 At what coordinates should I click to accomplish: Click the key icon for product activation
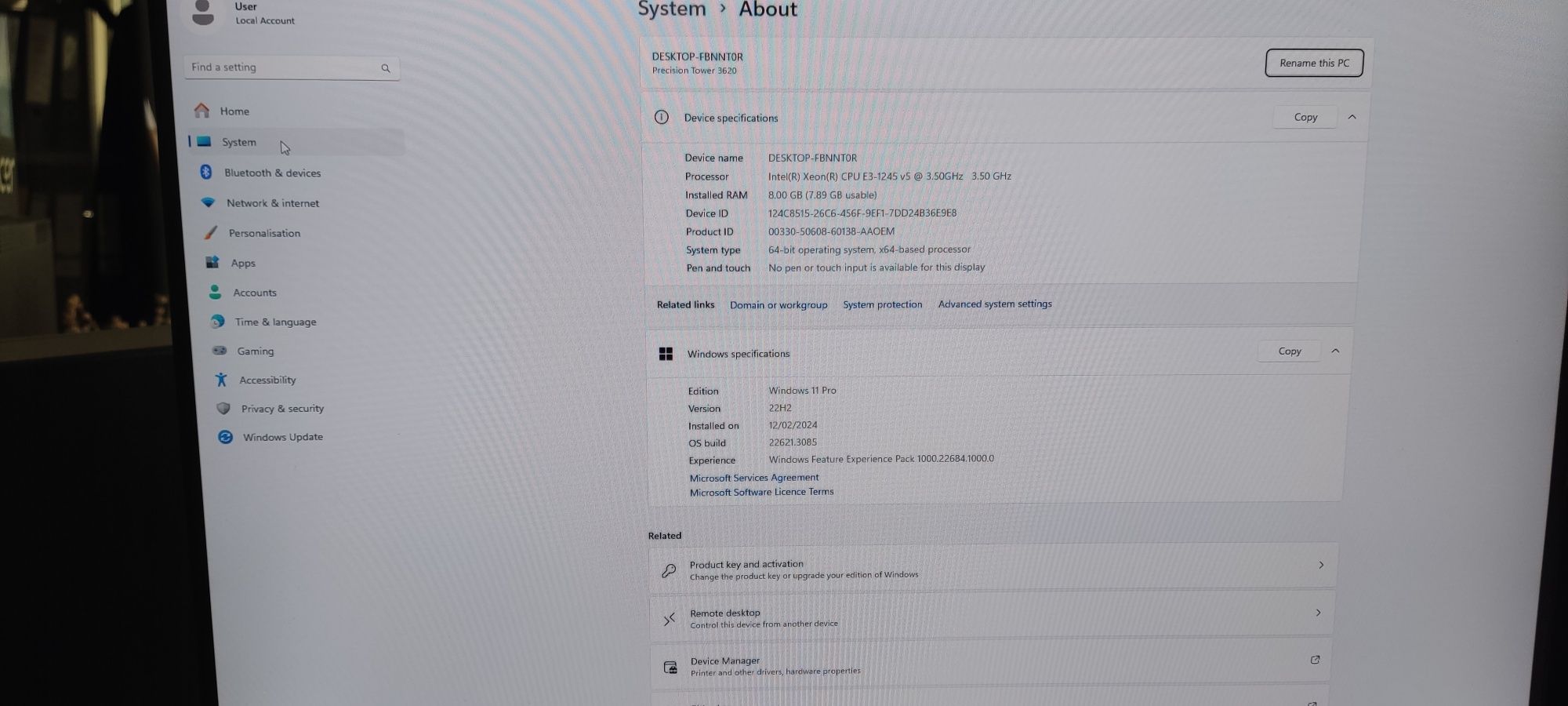pyautogui.click(x=669, y=571)
